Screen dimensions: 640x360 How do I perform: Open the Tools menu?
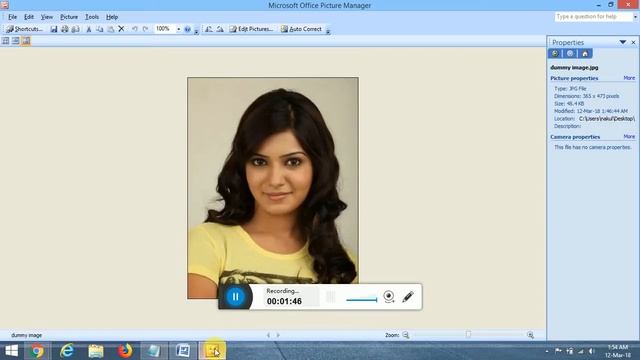pos(92,17)
